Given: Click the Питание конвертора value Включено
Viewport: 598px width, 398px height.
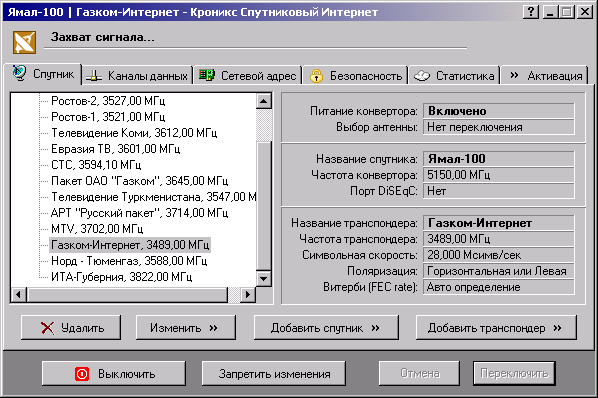Looking at the screenshot, I should point(498,111).
